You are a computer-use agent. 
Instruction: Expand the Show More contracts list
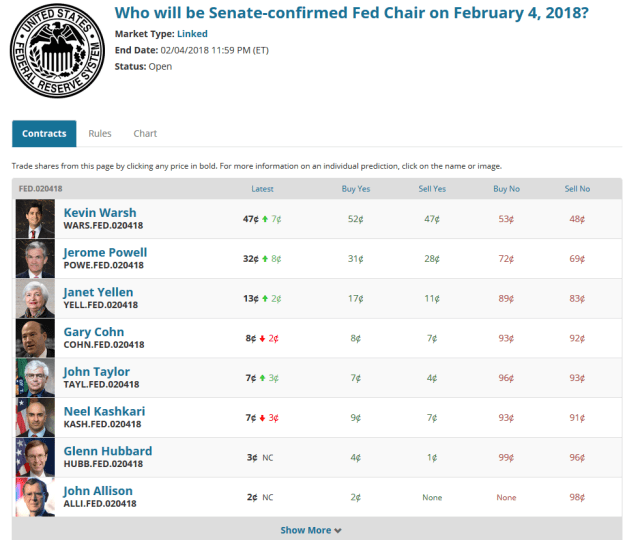pos(311,530)
